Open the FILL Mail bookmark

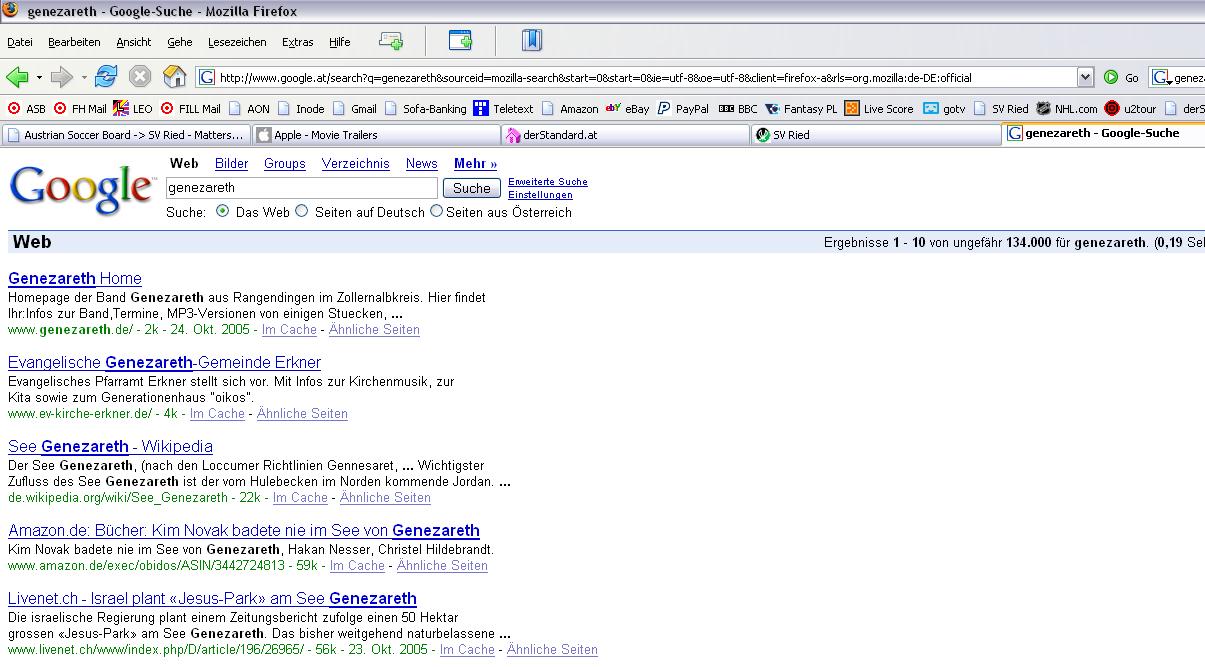(190, 109)
